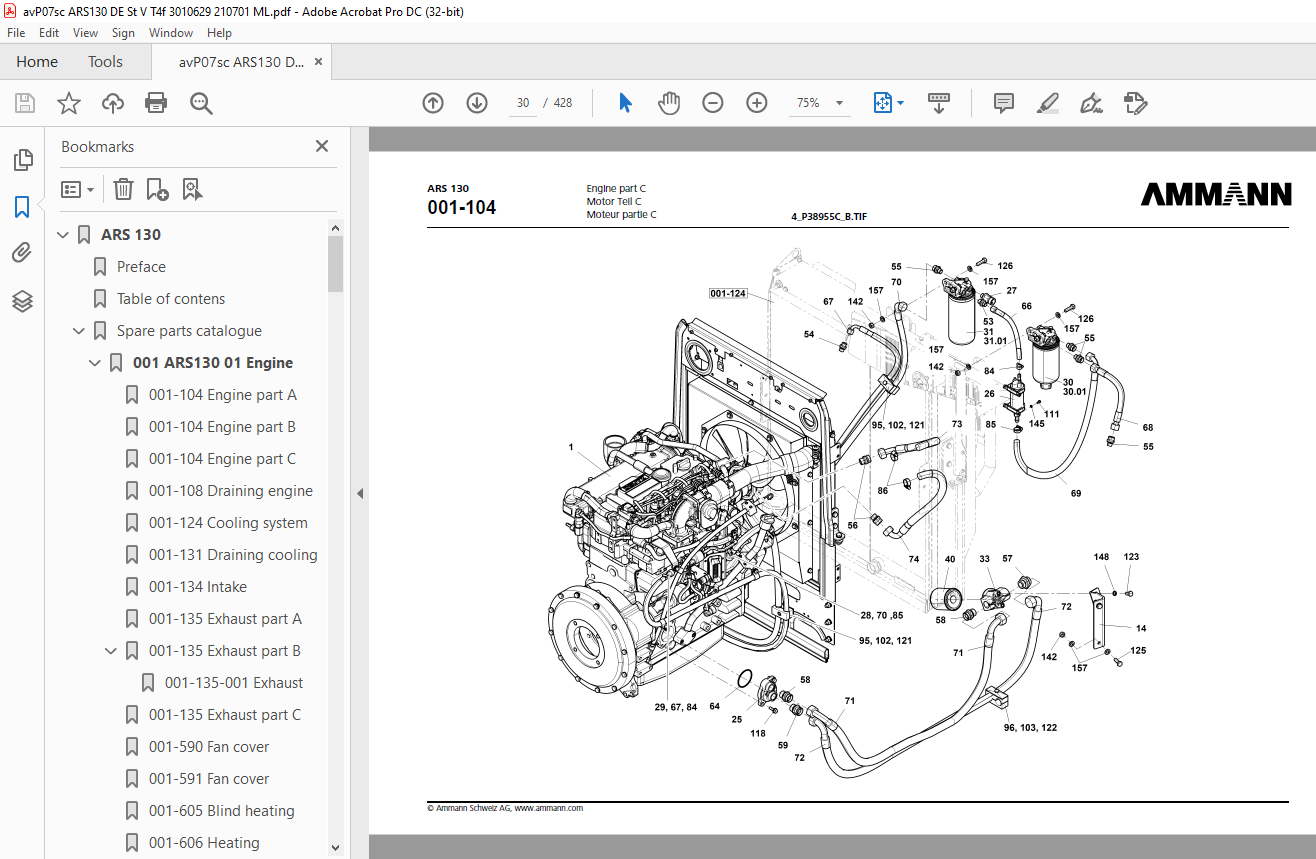Zoom out with minus icon
The width and height of the screenshot is (1316, 859).
[713, 103]
